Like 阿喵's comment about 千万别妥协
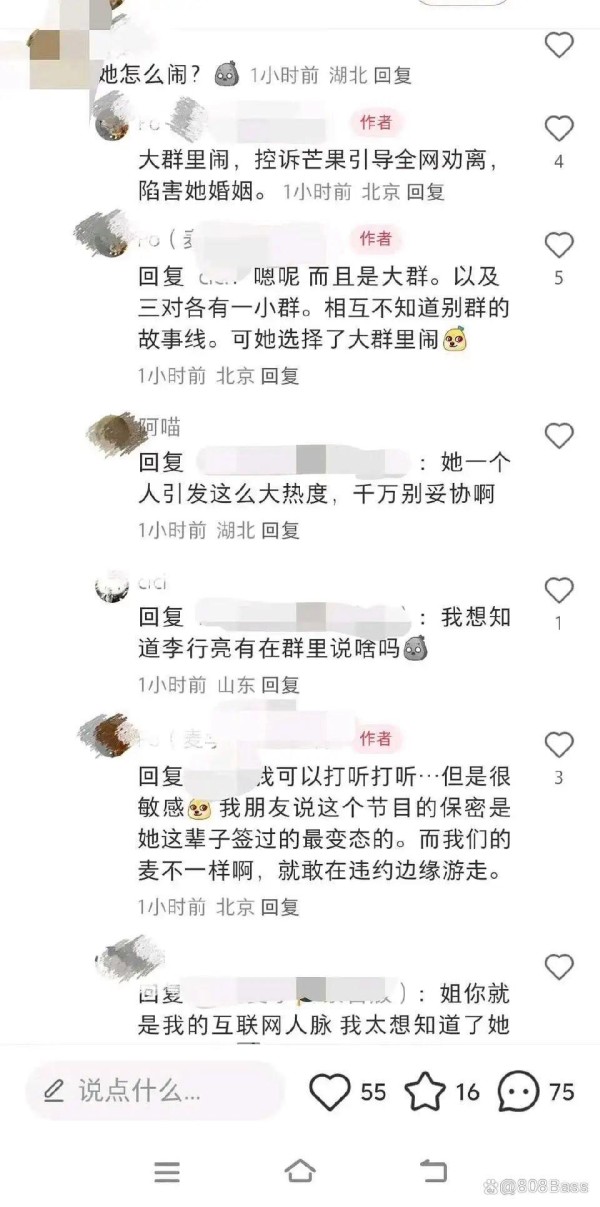This screenshot has width=600, height=1207. [x=559, y=435]
